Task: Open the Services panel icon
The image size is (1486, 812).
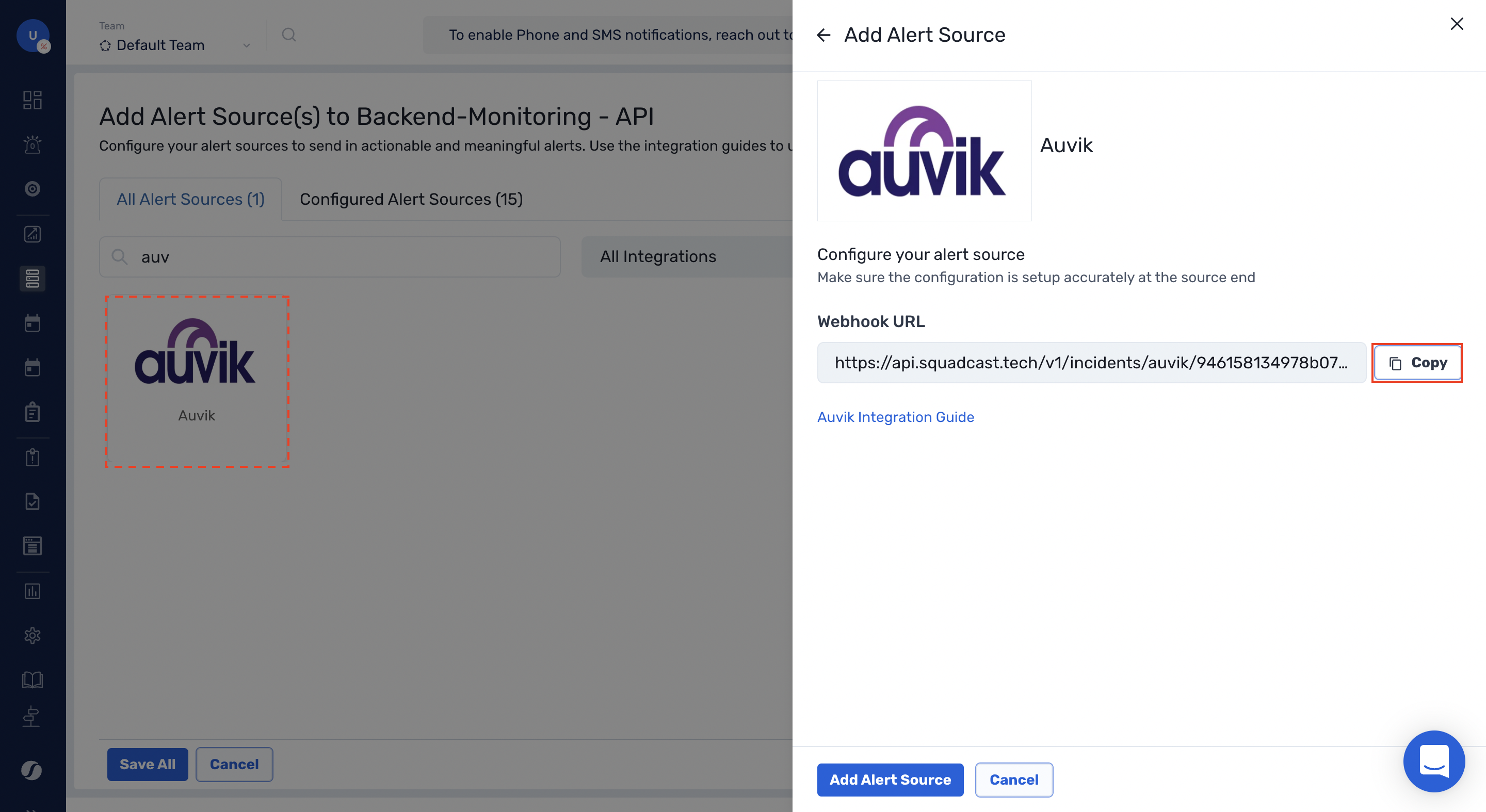Action: [x=33, y=279]
